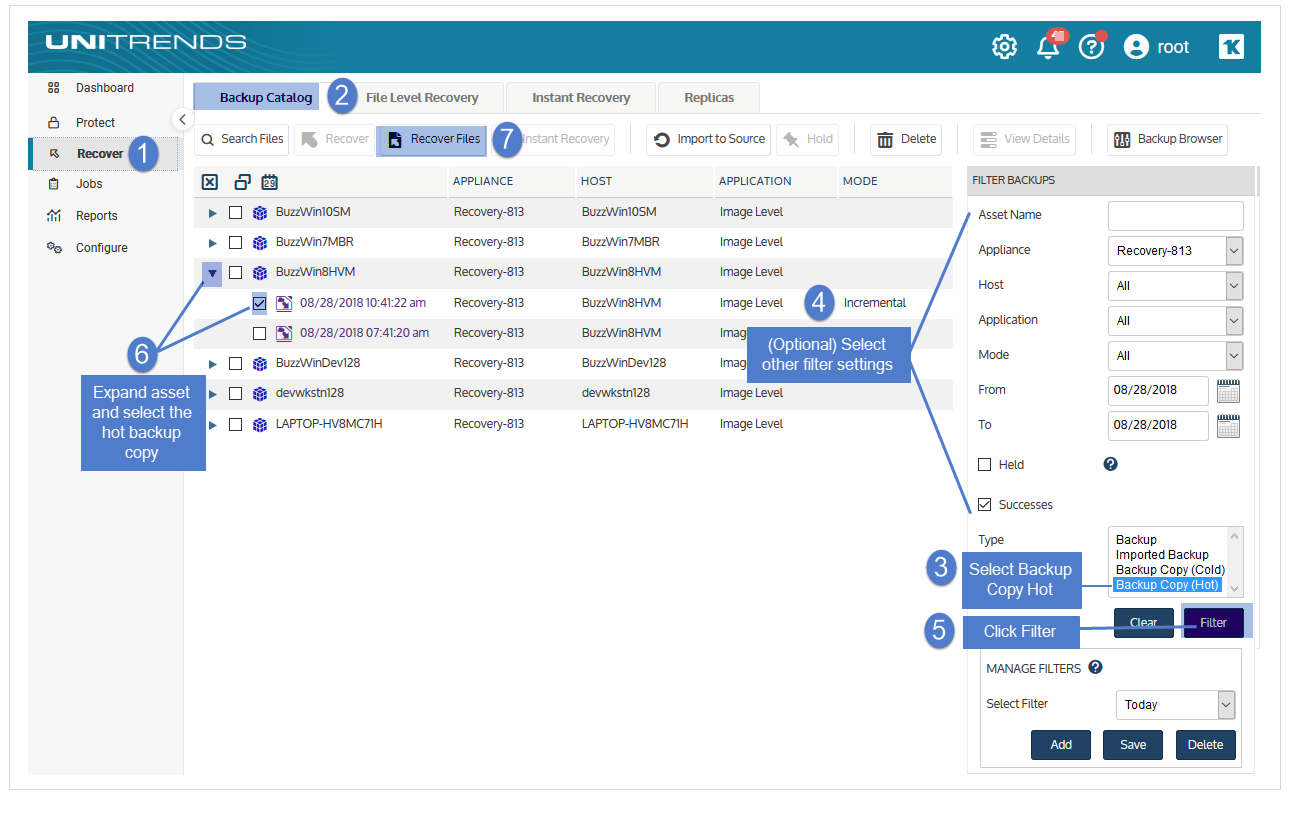Open the From date calendar picker
The image size is (1307, 813).
click(1228, 390)
